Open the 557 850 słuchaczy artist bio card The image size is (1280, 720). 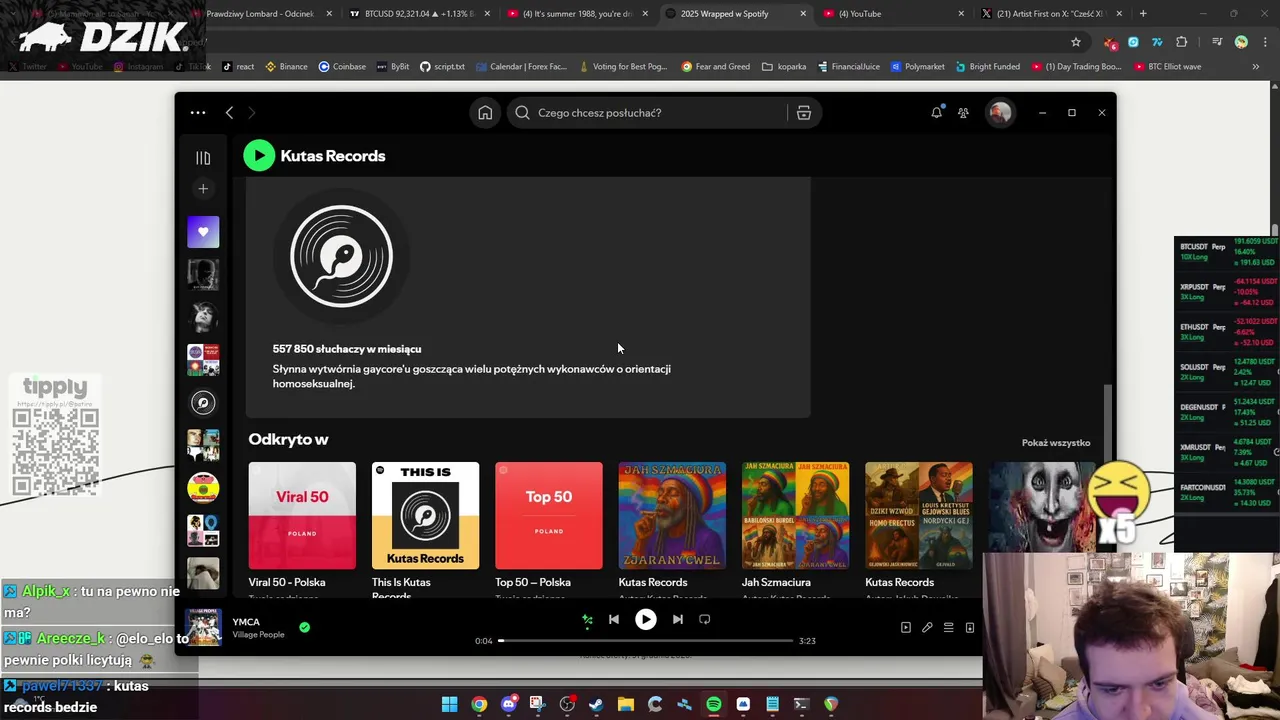pyautogui.click(x=528, y=298)
